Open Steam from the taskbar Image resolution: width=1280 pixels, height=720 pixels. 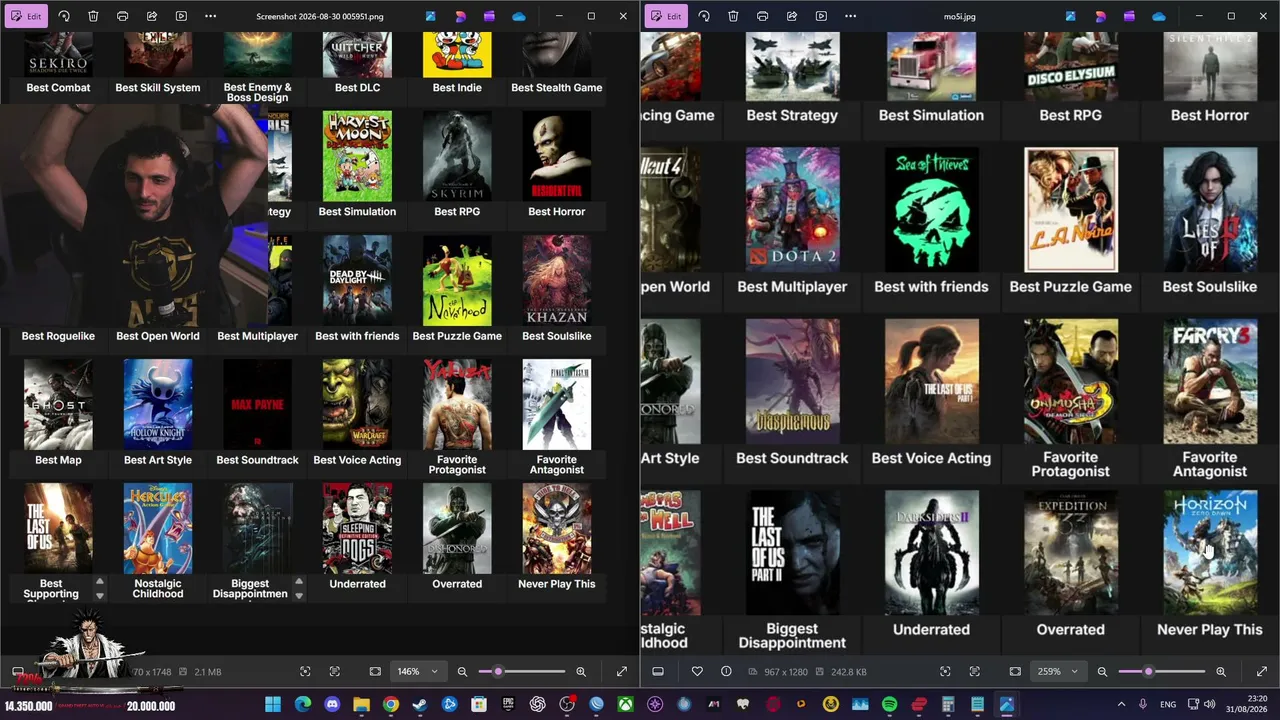coord(420,705)
